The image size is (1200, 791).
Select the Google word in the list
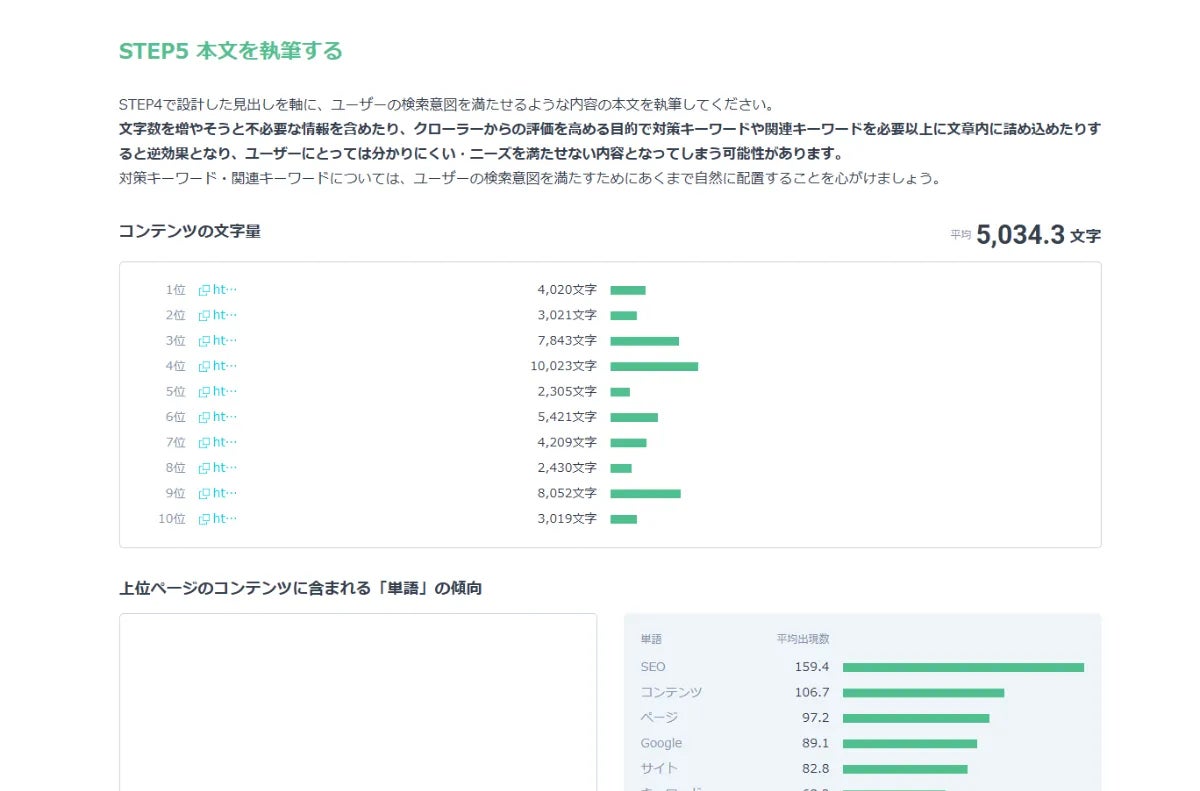point(661,743)
